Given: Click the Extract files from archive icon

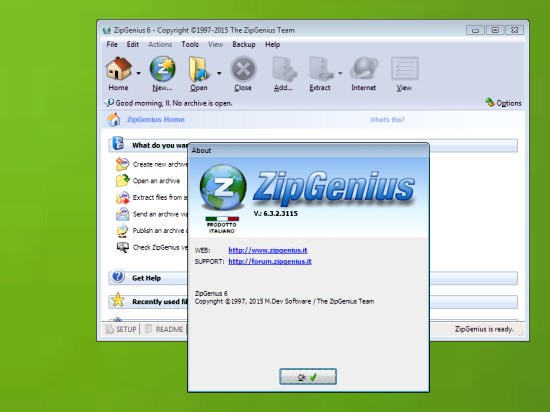Looking at the screenshot, I should click(x=122, y=197).
